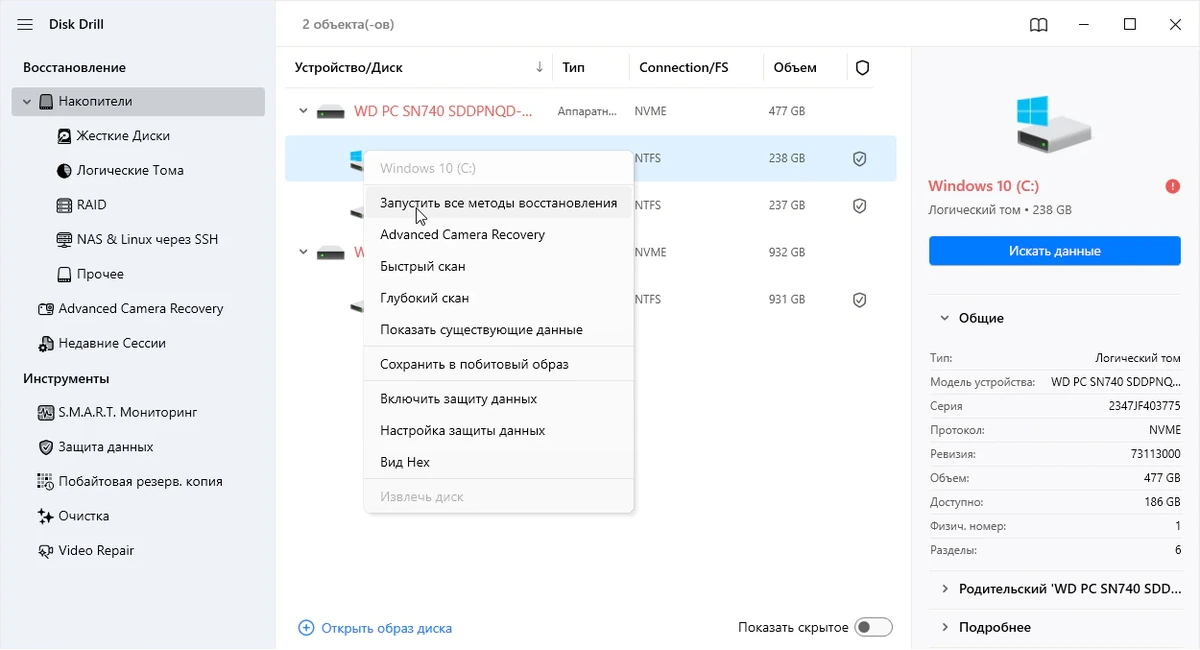Click NAS & Linux через SSH icon

65,240
